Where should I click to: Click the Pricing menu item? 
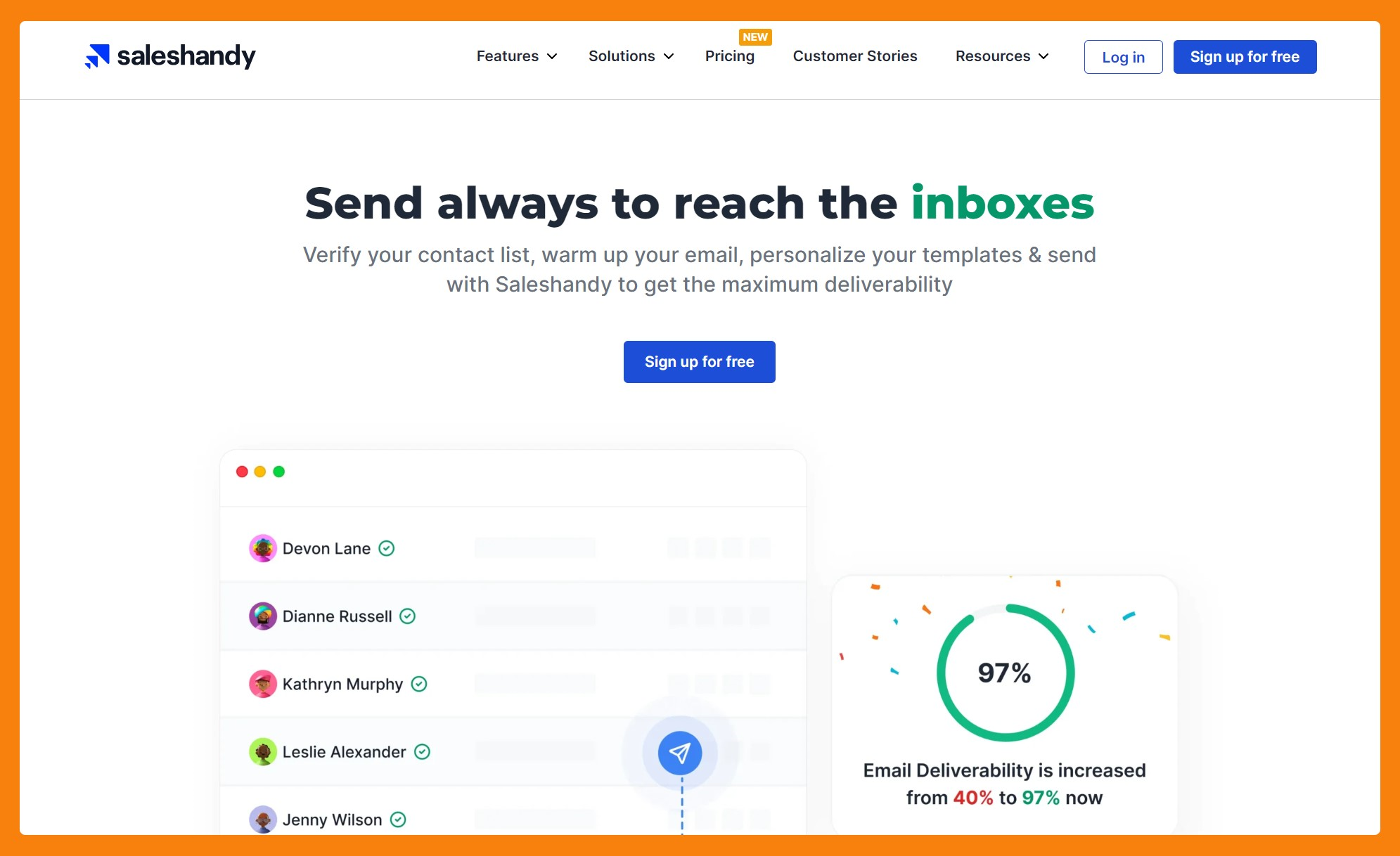(x=730, y=56)
